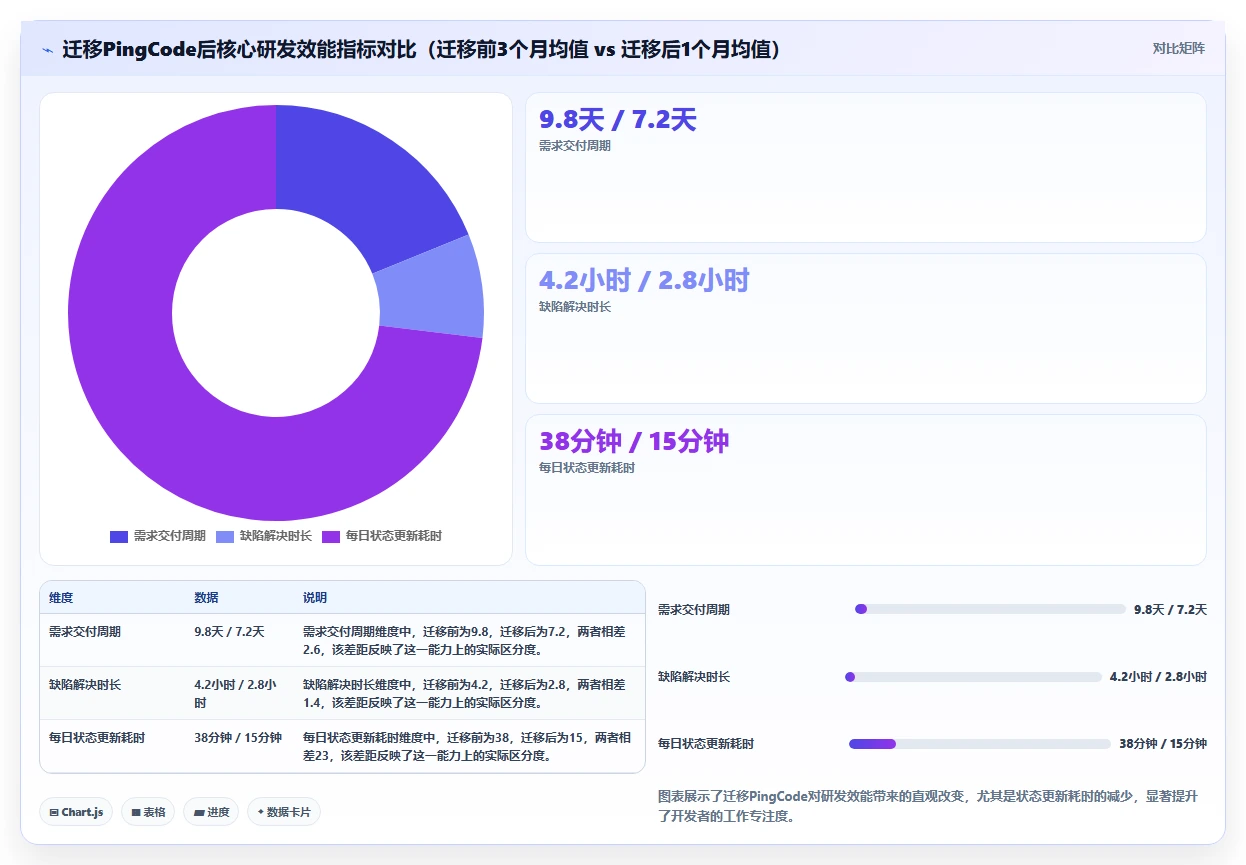
Task: Click the 4.2小时 / 2.8小时 metric card value
Action: [x=644, y=281]
